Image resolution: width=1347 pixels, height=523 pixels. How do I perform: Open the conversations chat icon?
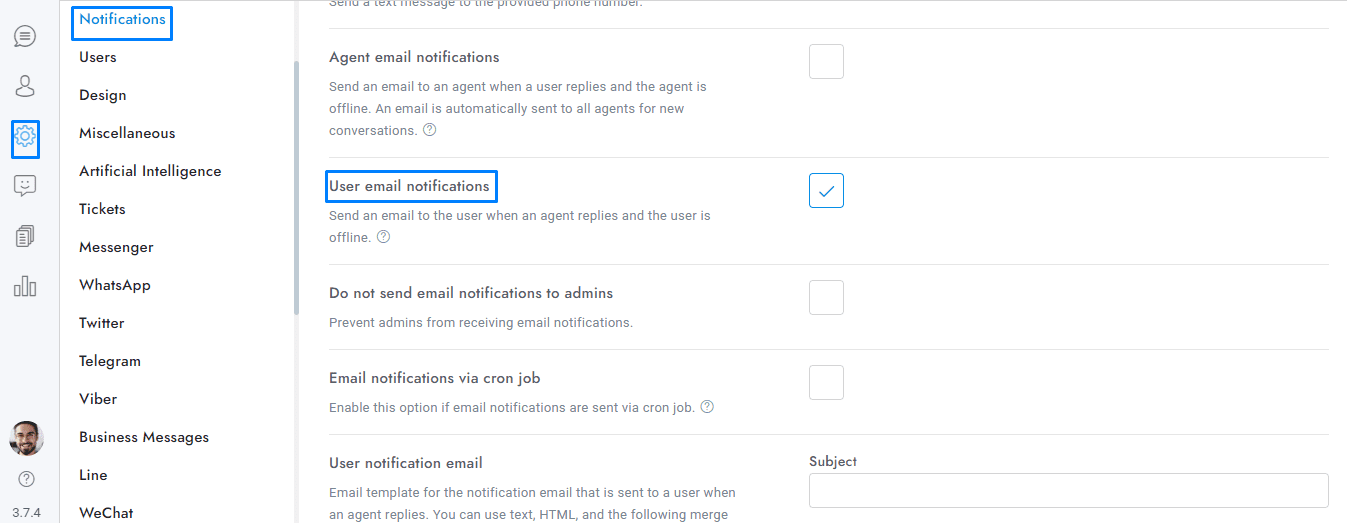pyautogui.click(x=25, y=37)
